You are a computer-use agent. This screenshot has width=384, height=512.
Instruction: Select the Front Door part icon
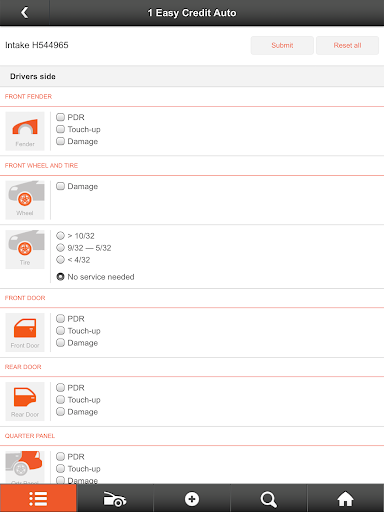[x=25, y=332]
